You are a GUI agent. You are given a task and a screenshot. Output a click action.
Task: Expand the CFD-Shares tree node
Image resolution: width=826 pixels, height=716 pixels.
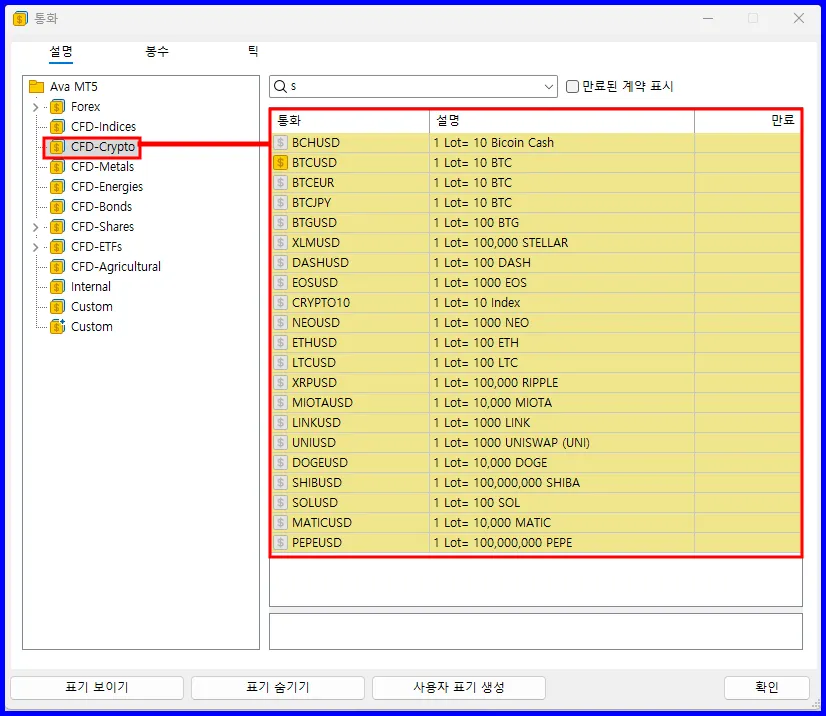click(35, 227)
